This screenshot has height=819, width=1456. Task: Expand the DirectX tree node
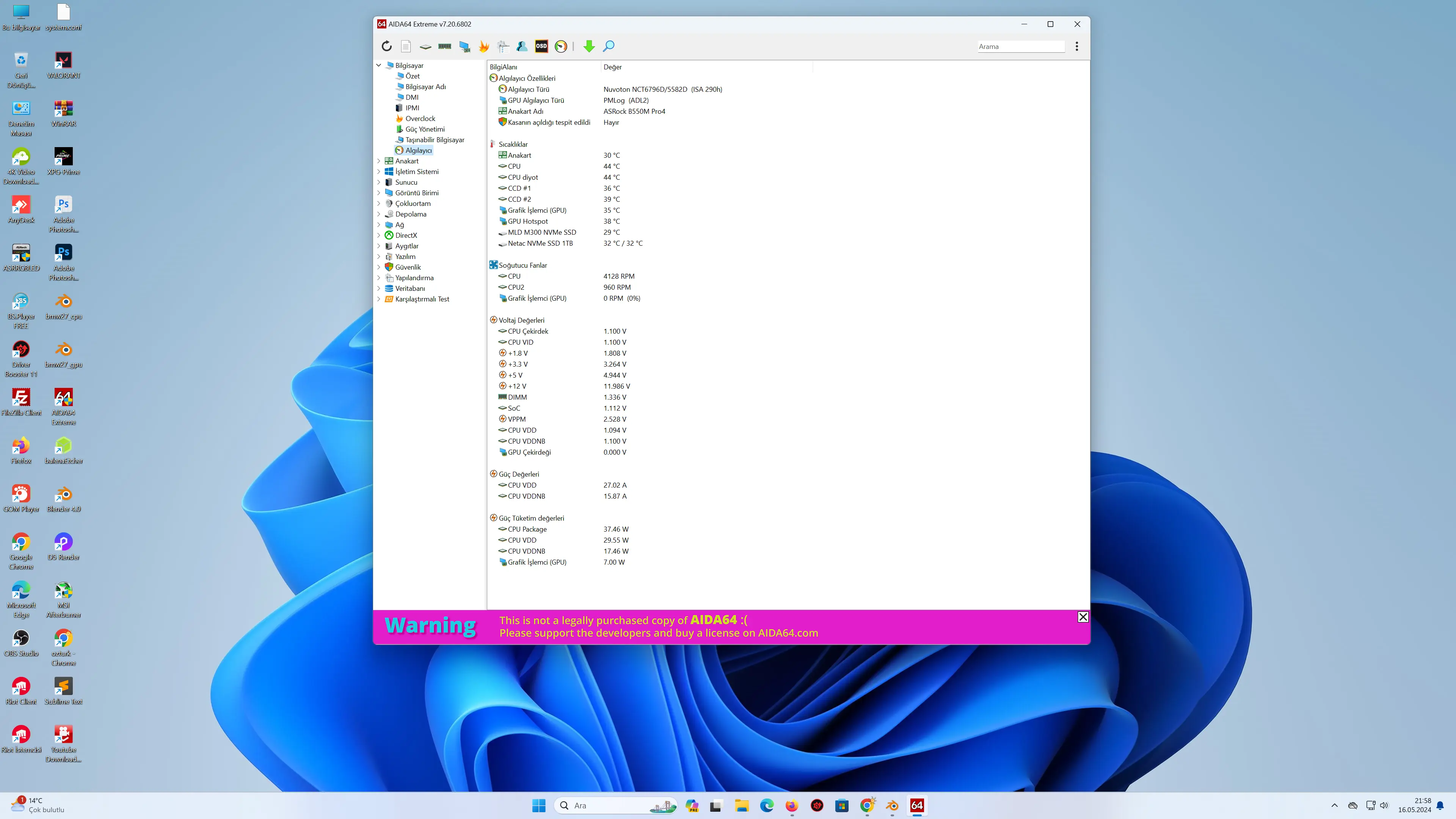tap(379, 235)
